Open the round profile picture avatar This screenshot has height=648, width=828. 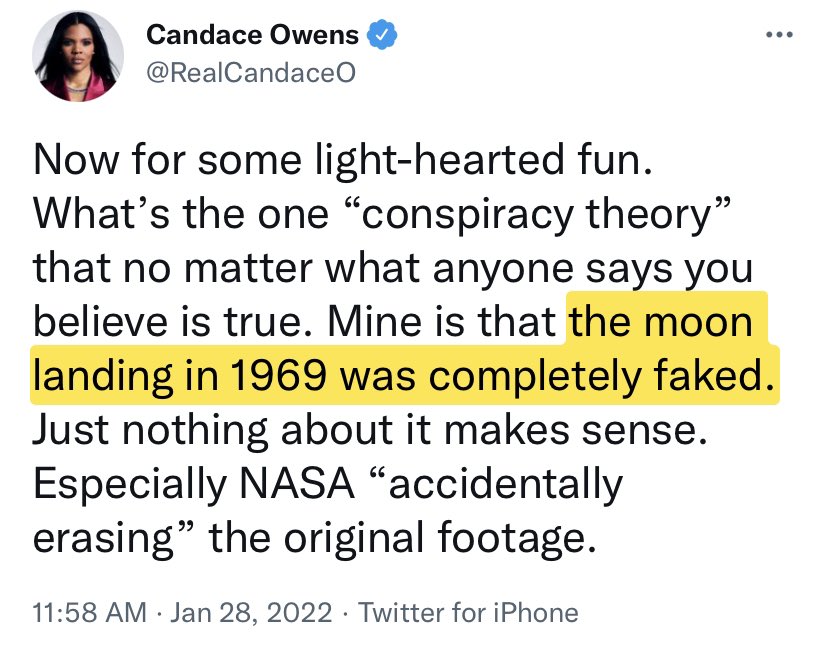78,56
